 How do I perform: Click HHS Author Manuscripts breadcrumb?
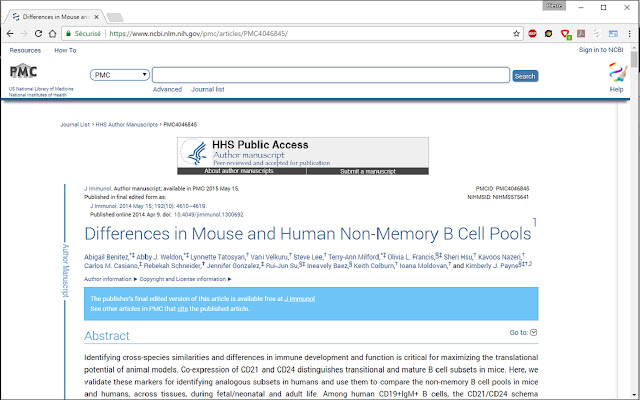pyautogui.click(x=127, y=124)
